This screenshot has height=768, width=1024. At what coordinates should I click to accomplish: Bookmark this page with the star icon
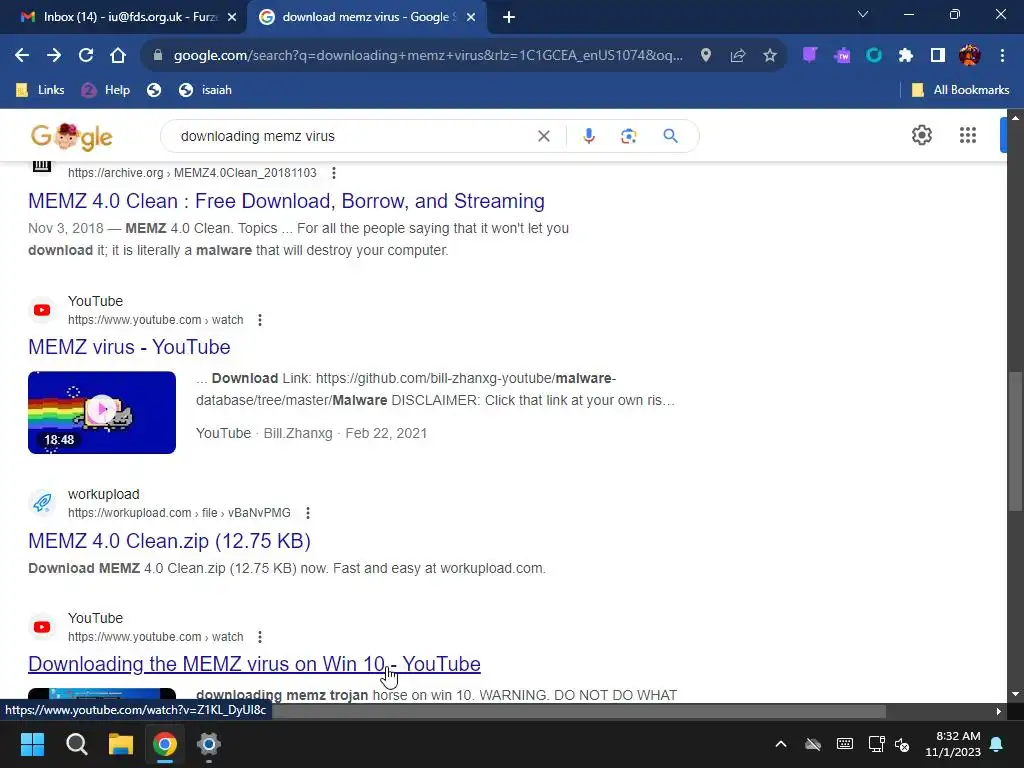[770, 56]
